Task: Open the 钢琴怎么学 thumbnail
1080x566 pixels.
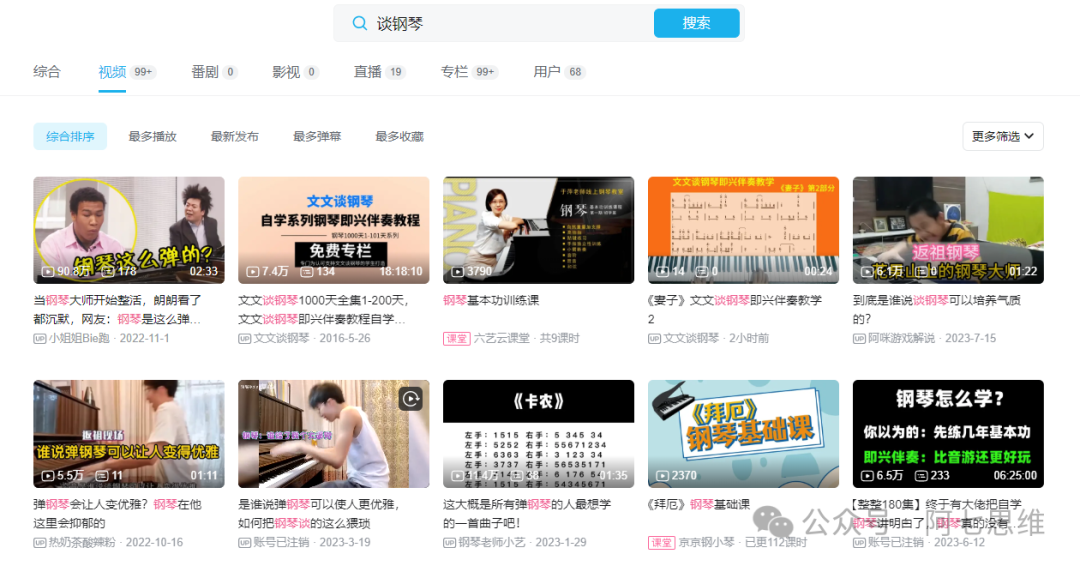Action: (948, 434)
